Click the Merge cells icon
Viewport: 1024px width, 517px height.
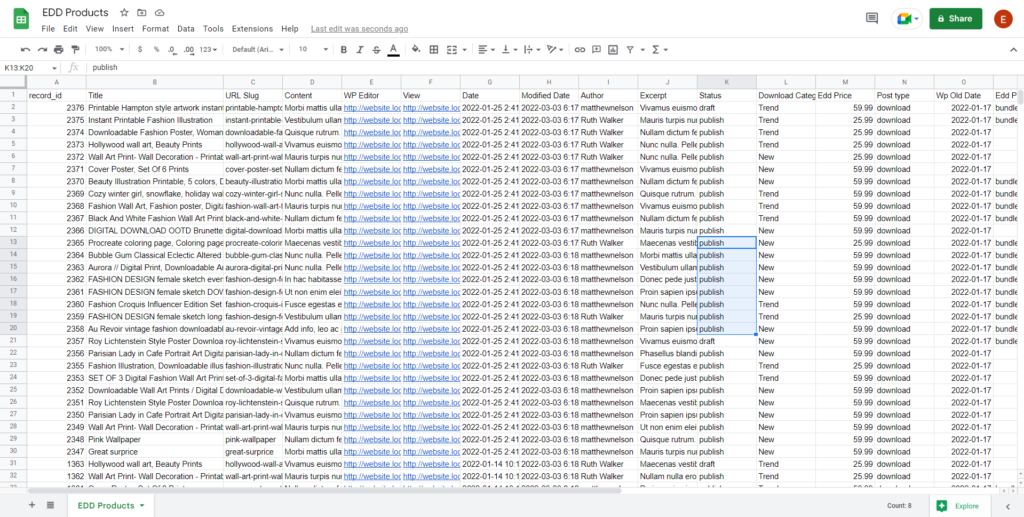tap(452, 50)
